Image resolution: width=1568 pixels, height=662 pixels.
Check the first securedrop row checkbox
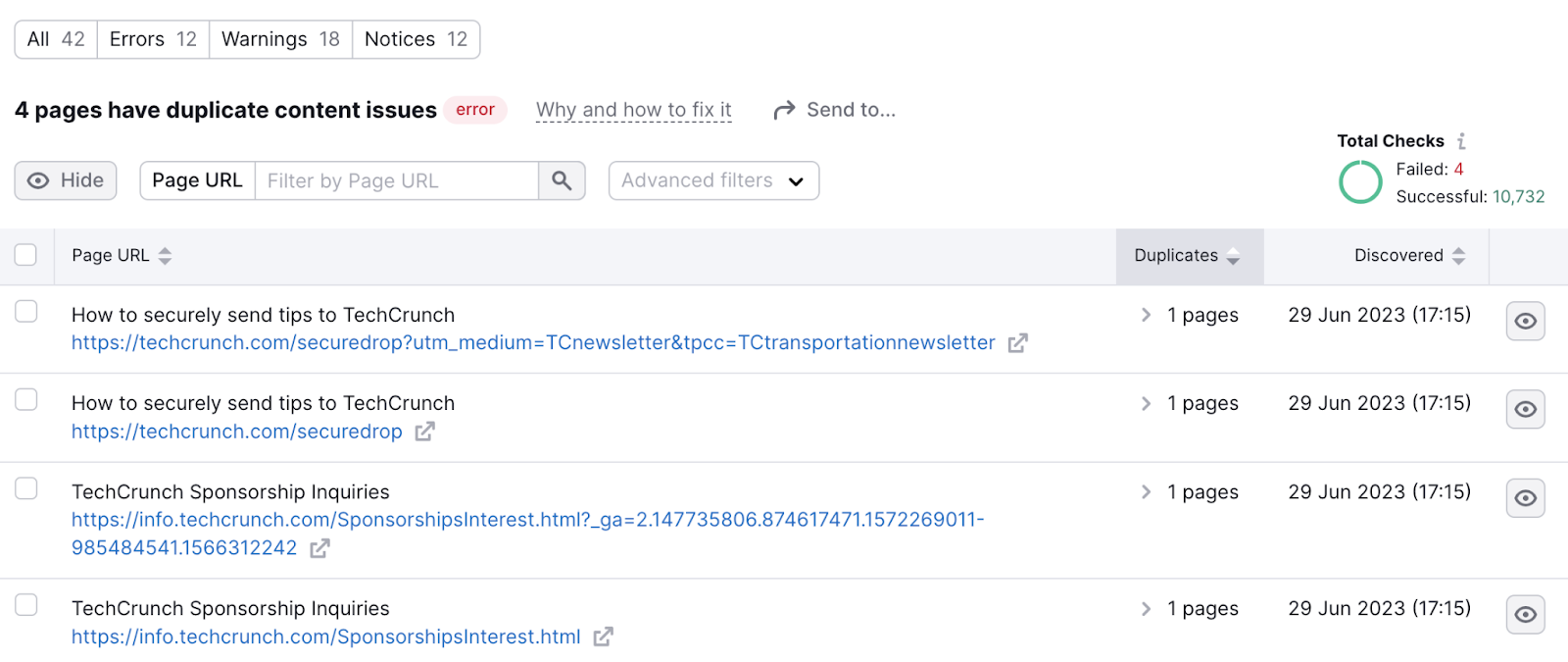[26, 311]
